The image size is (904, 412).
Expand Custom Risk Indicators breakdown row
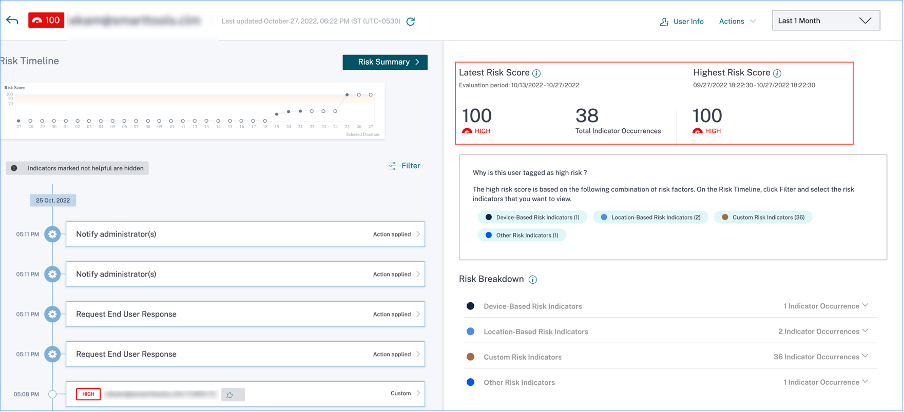point(865,357)
